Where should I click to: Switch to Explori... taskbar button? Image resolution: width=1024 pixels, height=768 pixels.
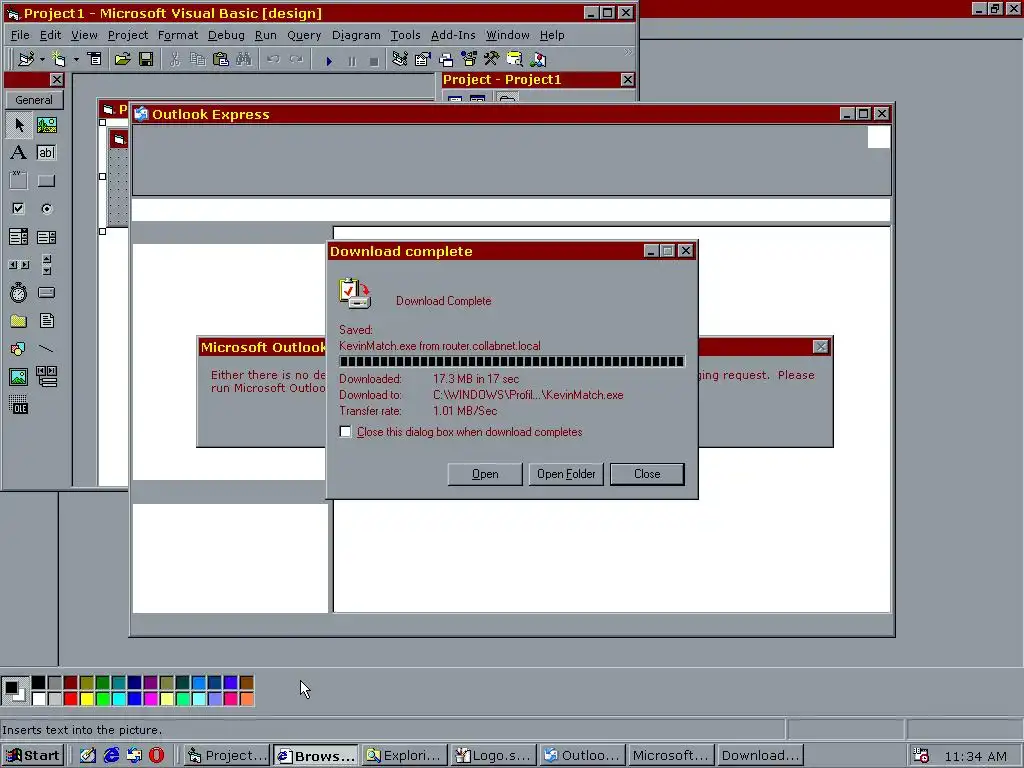coord(405,756)
